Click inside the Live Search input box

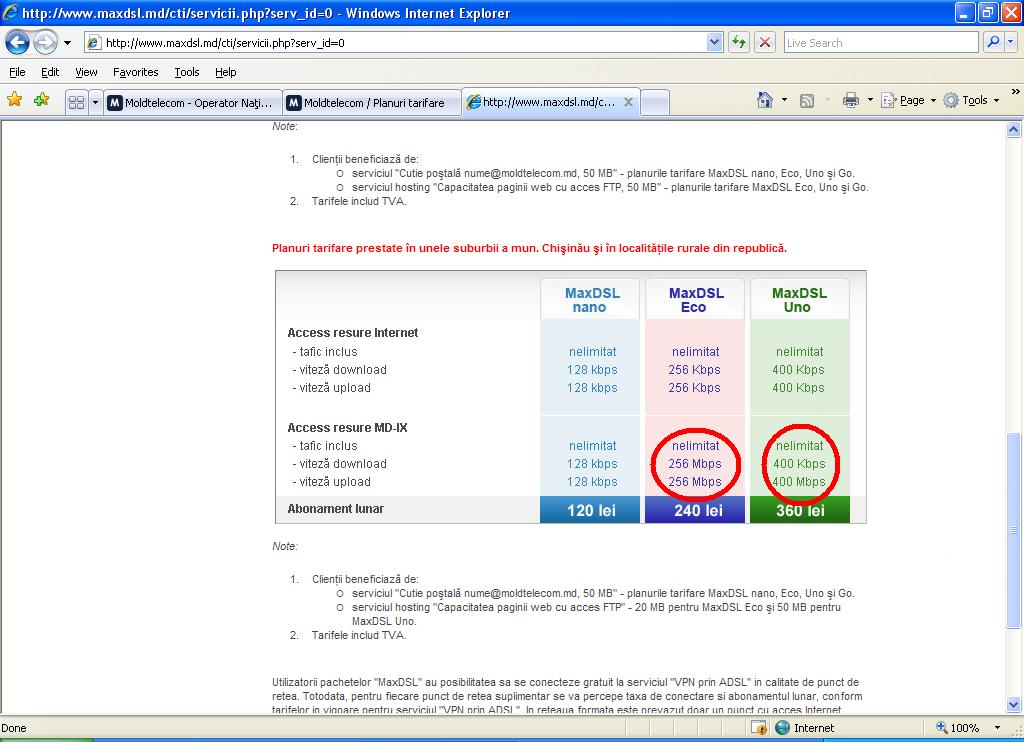(x=879, y=42)
